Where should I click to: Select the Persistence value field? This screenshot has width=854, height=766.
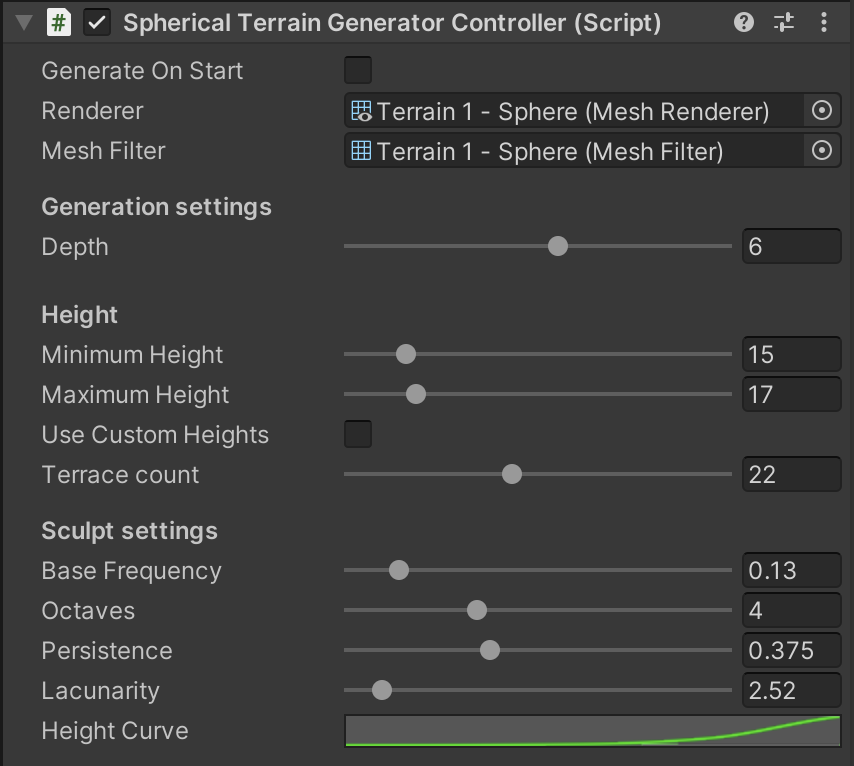(x=791, y=650)
